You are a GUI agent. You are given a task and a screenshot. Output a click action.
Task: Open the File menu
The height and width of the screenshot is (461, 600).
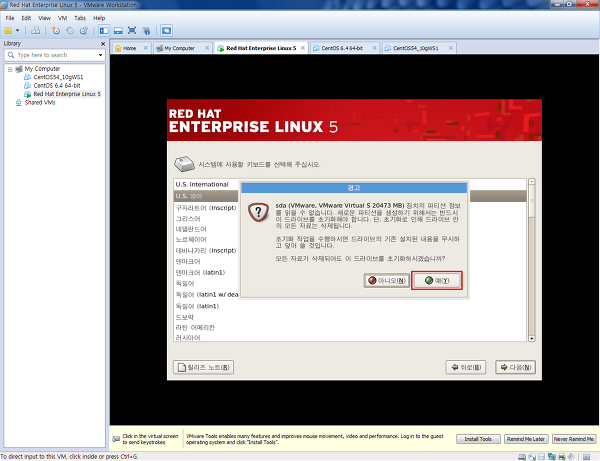[x=10, y=18]
